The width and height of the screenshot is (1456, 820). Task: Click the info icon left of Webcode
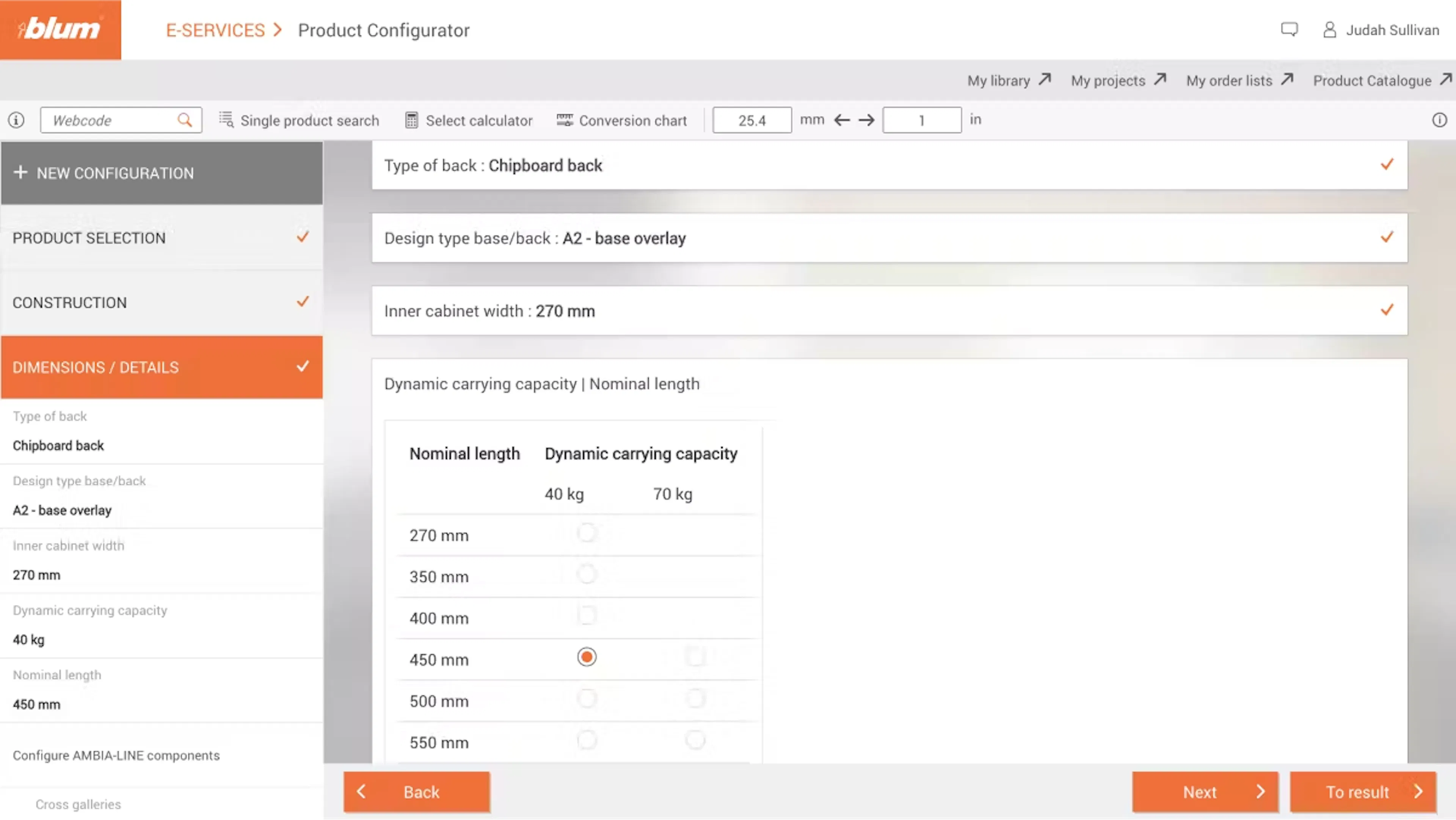click(16, 120)
